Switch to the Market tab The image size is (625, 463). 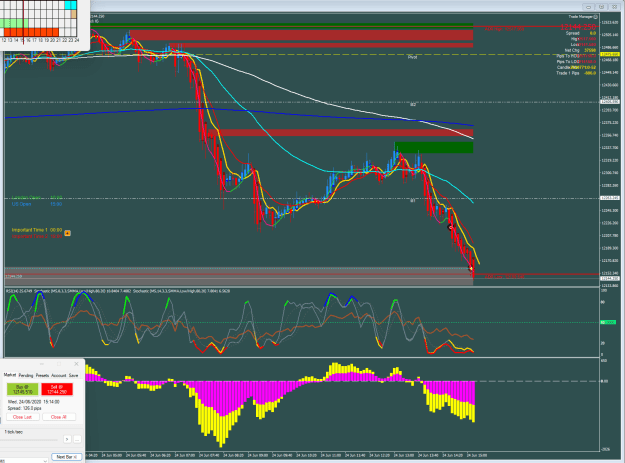10,375
